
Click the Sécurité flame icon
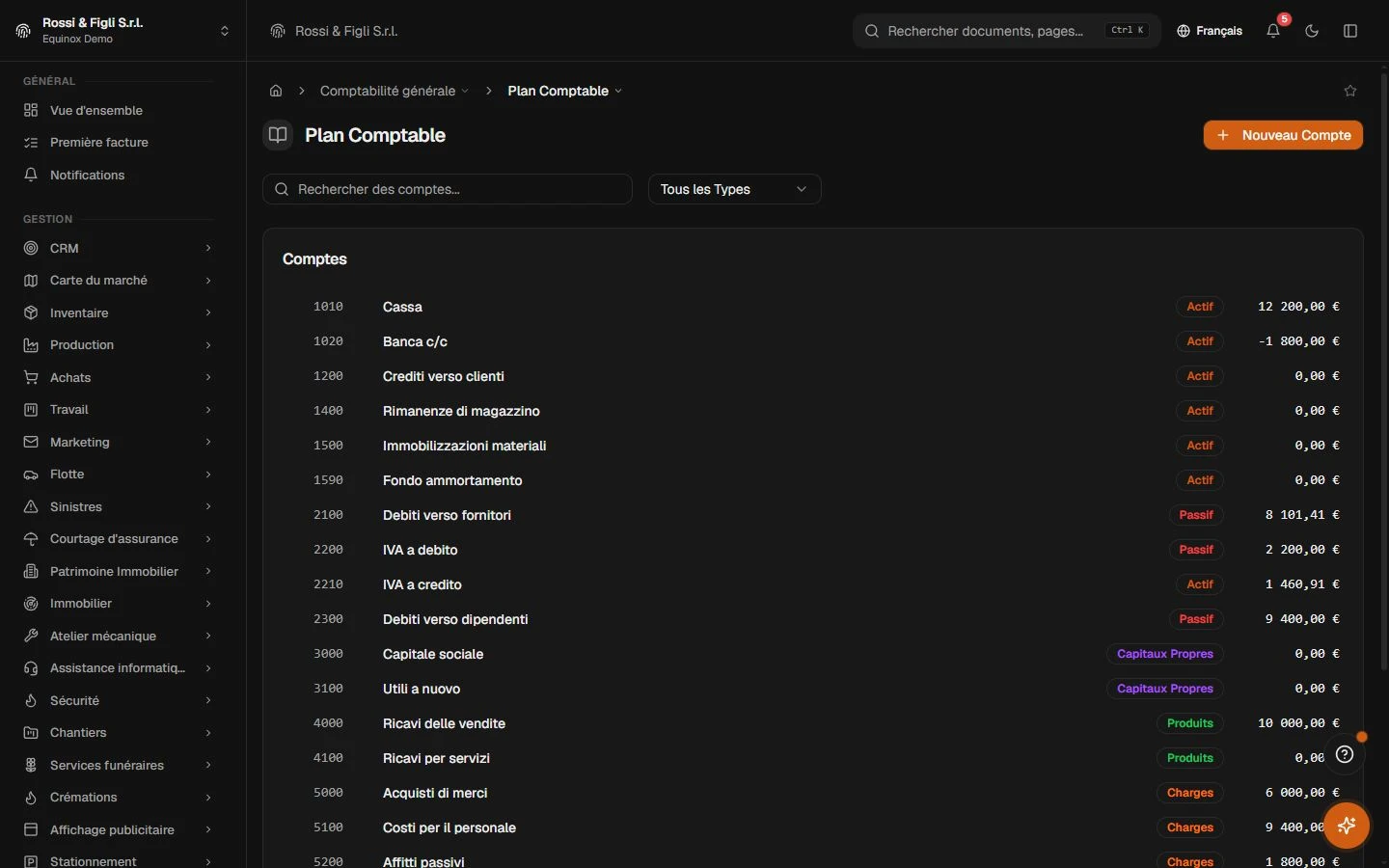click(31, 700)
